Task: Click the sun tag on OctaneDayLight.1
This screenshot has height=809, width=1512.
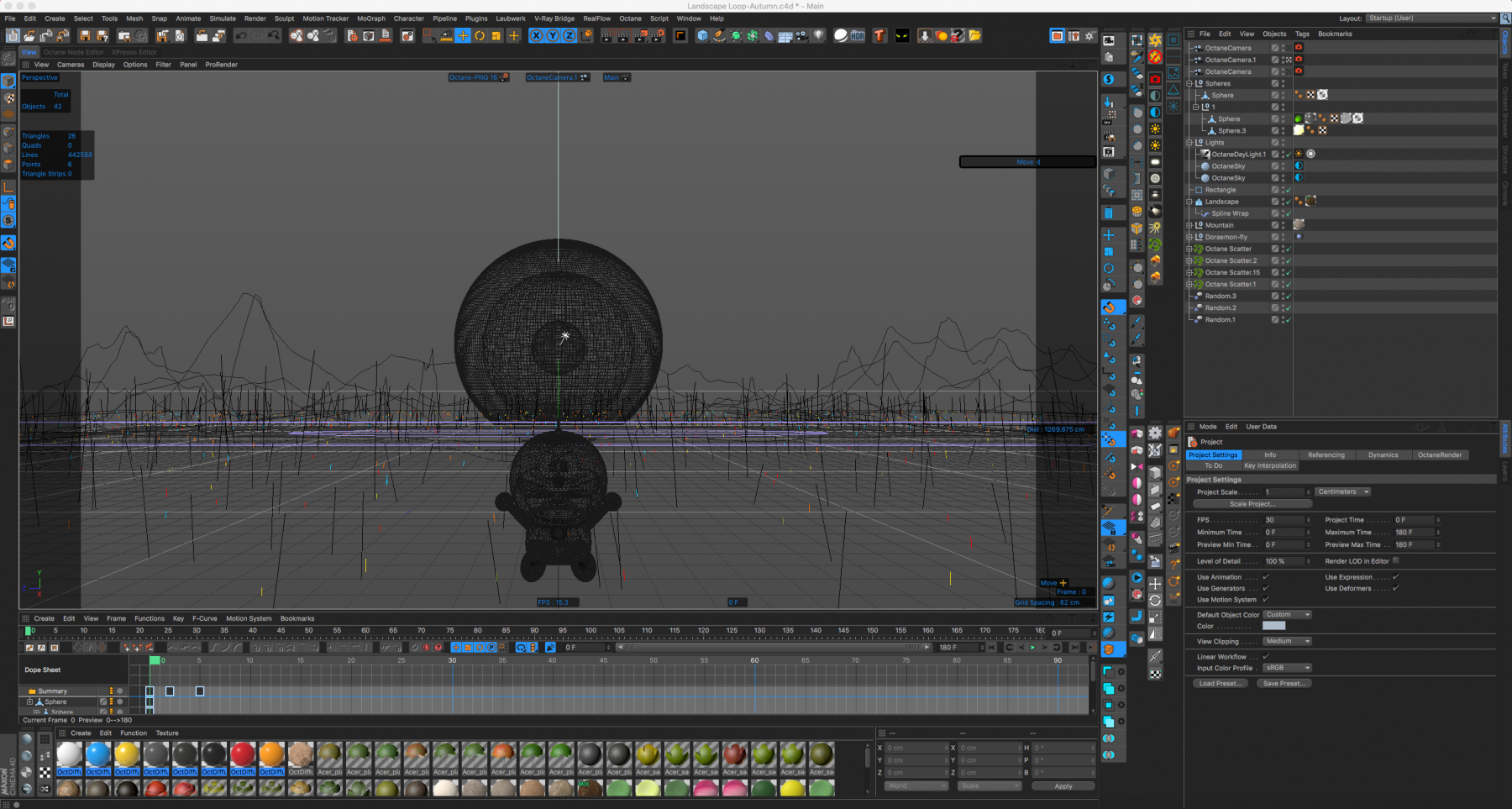Action: 1299,154
